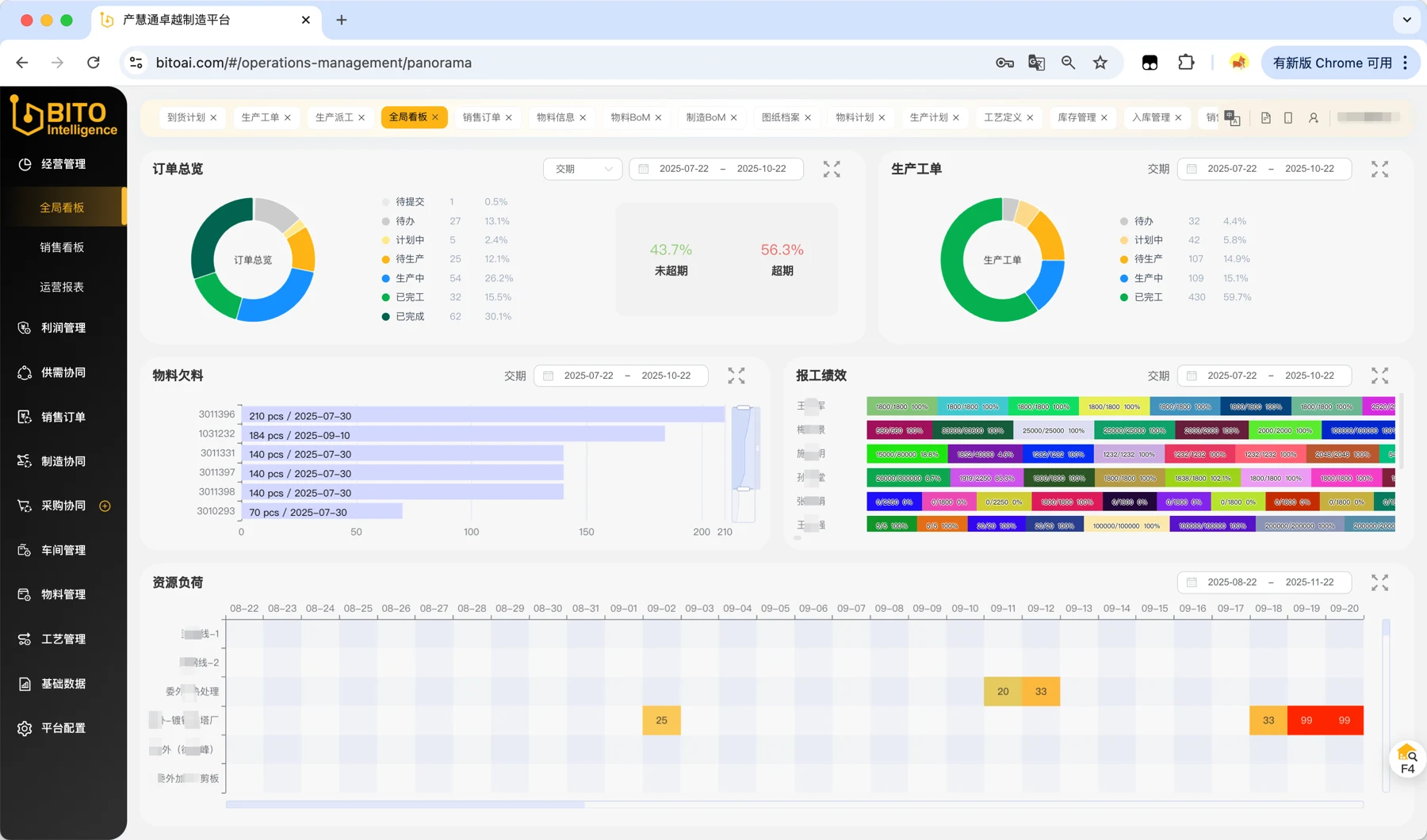The height and width of the screenshot is (840, 1427).
Task: Expand 资源负荷 panel to fullscreen
Action: 1379,582
